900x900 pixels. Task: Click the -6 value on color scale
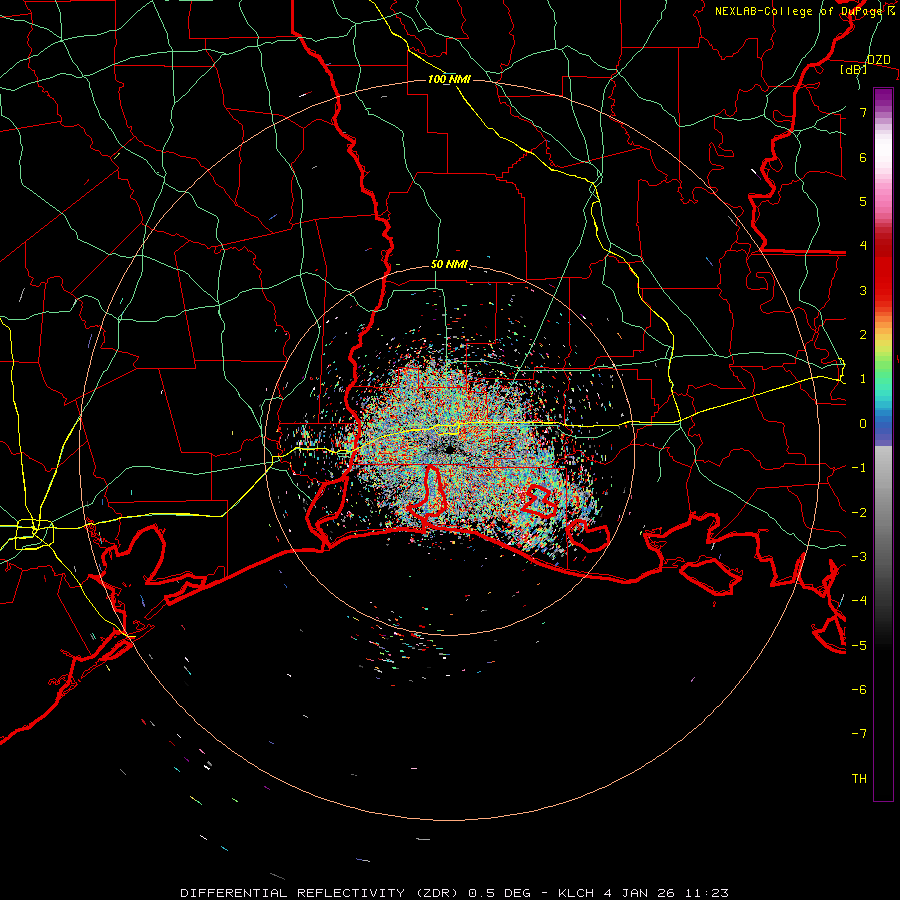click(859, 689)
